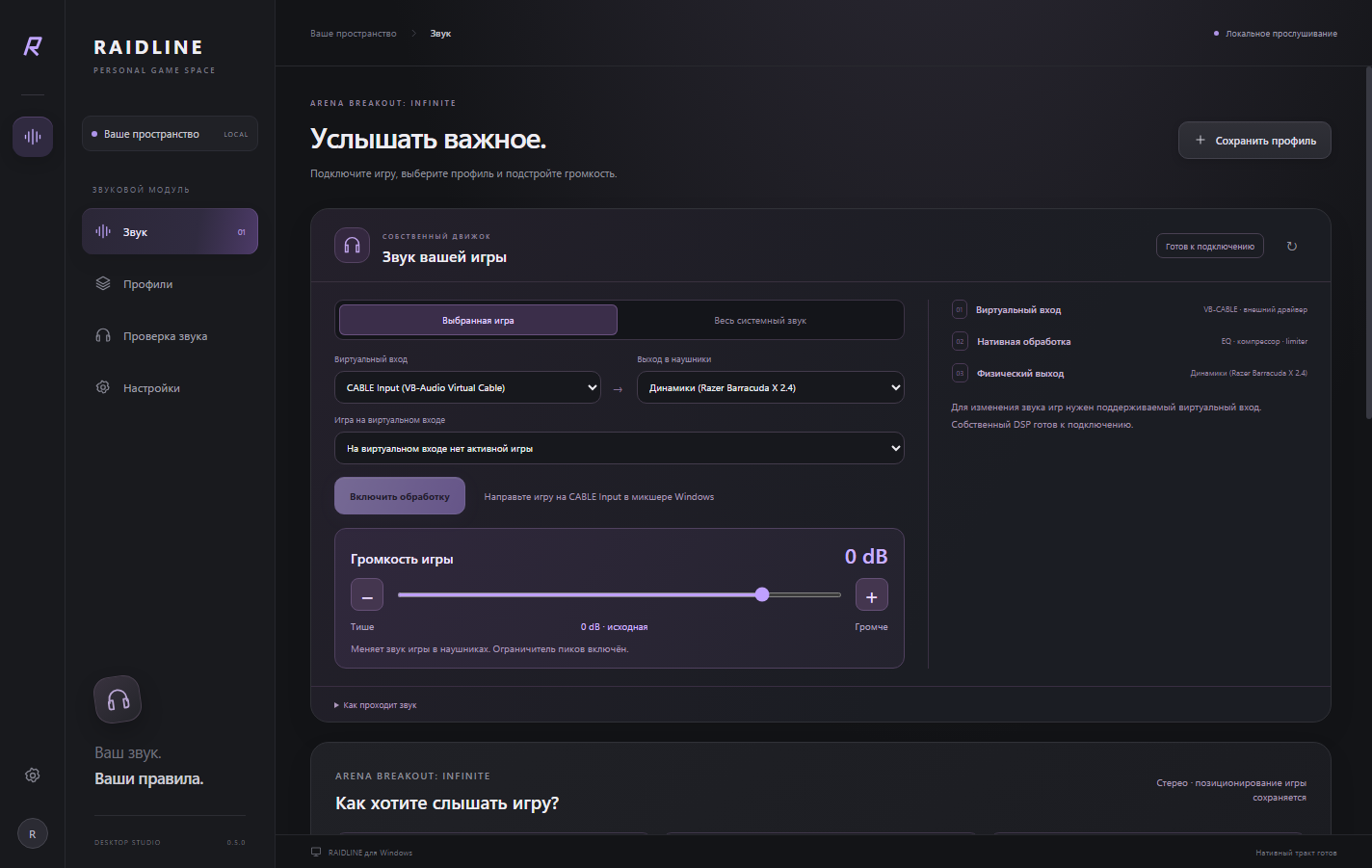
Task: Click the Ваше пространство breadcrumb link
Action: (354, 34)
